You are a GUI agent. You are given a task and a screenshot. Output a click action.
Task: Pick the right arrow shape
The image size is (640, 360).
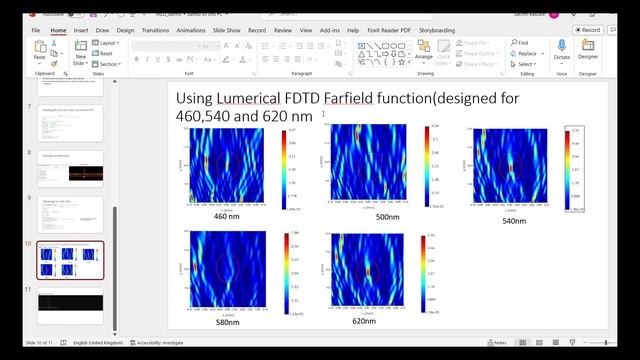pyautogui.click(x=385, y=54)
